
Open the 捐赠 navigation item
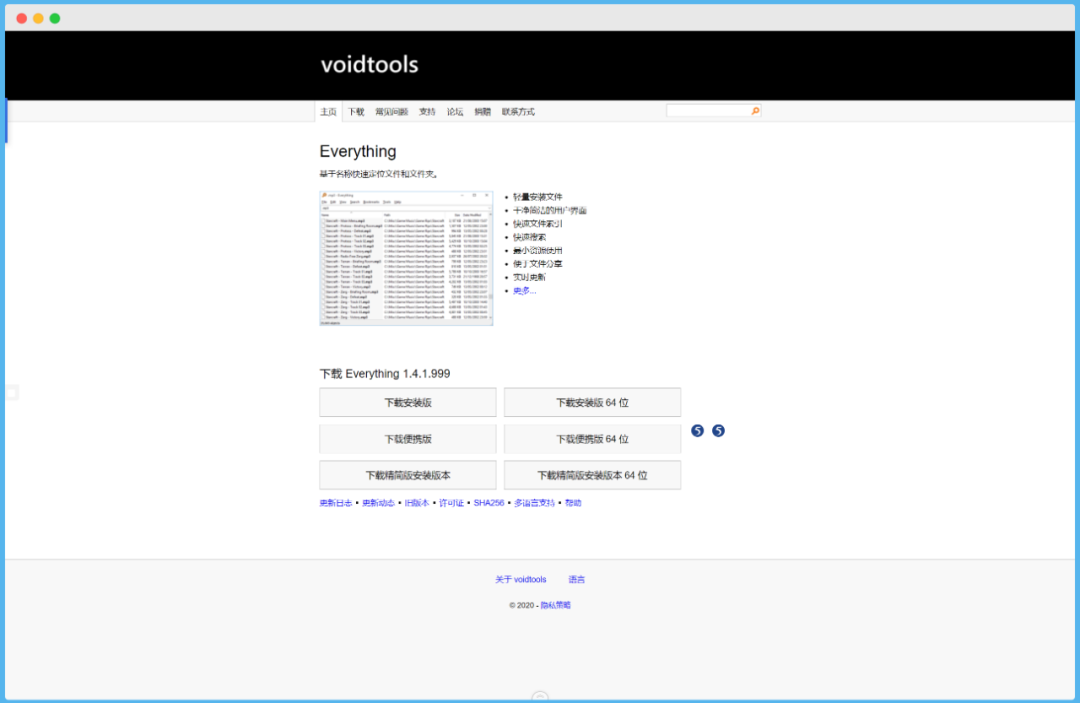pyautogui.click(x=480, y=111)
